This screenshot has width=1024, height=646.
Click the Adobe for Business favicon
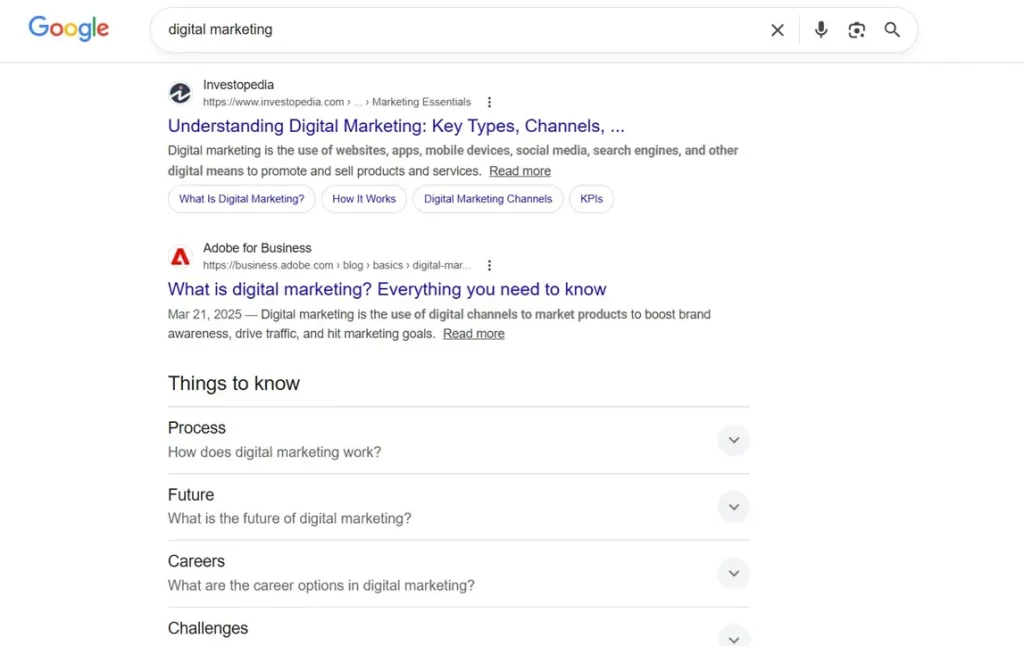click(x=180, y=256)
